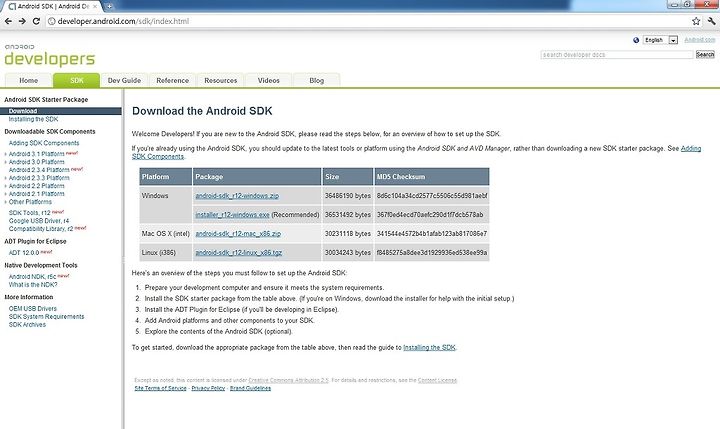Expand the Android 2.2 Platform entry
This screenshot has width=720, height=429.
6,186
